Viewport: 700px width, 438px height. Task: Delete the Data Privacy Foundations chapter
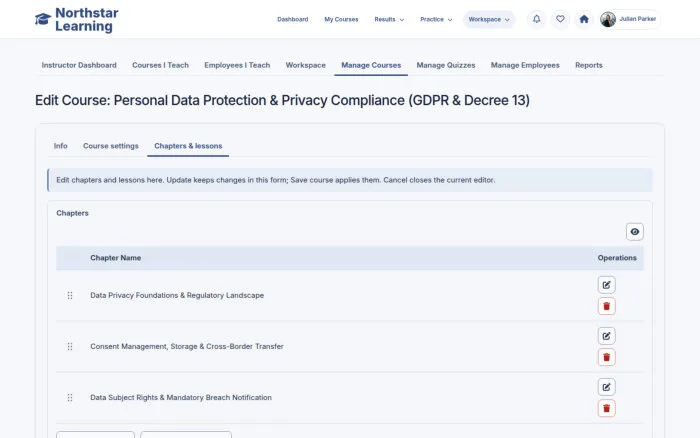(606, 306)
